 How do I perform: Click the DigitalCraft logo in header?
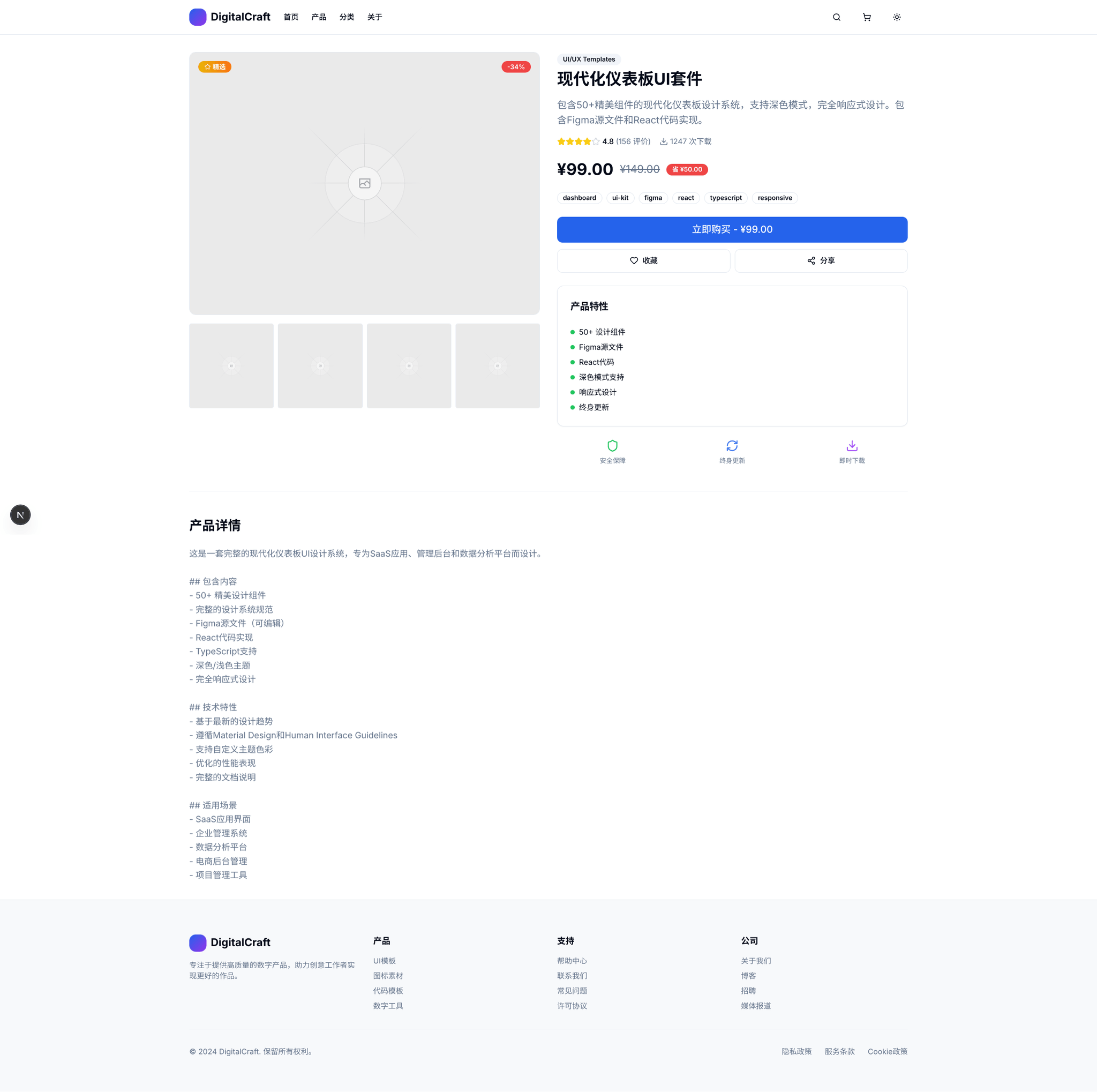tap(229, 17)
